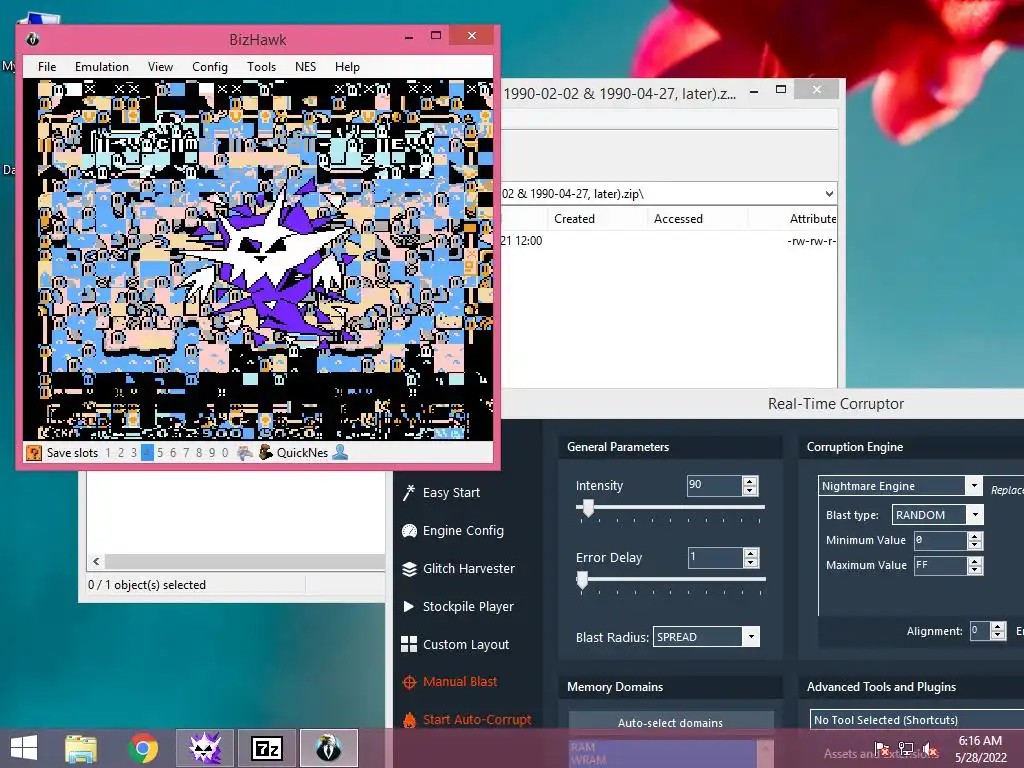Open File Explorer from the taskbar
1024x768 pixels.
coord(81,748)
